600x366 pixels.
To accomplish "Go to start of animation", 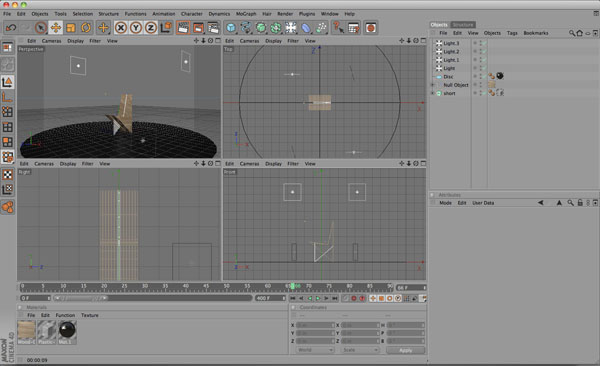I will [293, 298].
